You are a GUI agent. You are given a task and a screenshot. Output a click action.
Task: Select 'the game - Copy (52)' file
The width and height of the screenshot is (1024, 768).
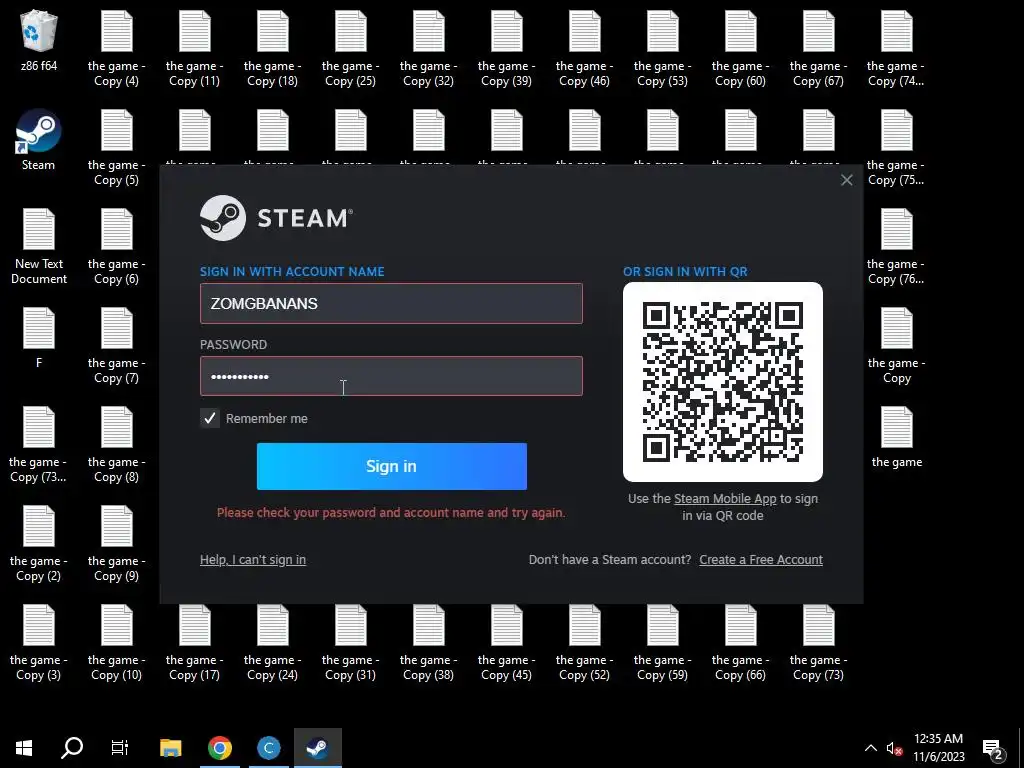tap(584, 643)
